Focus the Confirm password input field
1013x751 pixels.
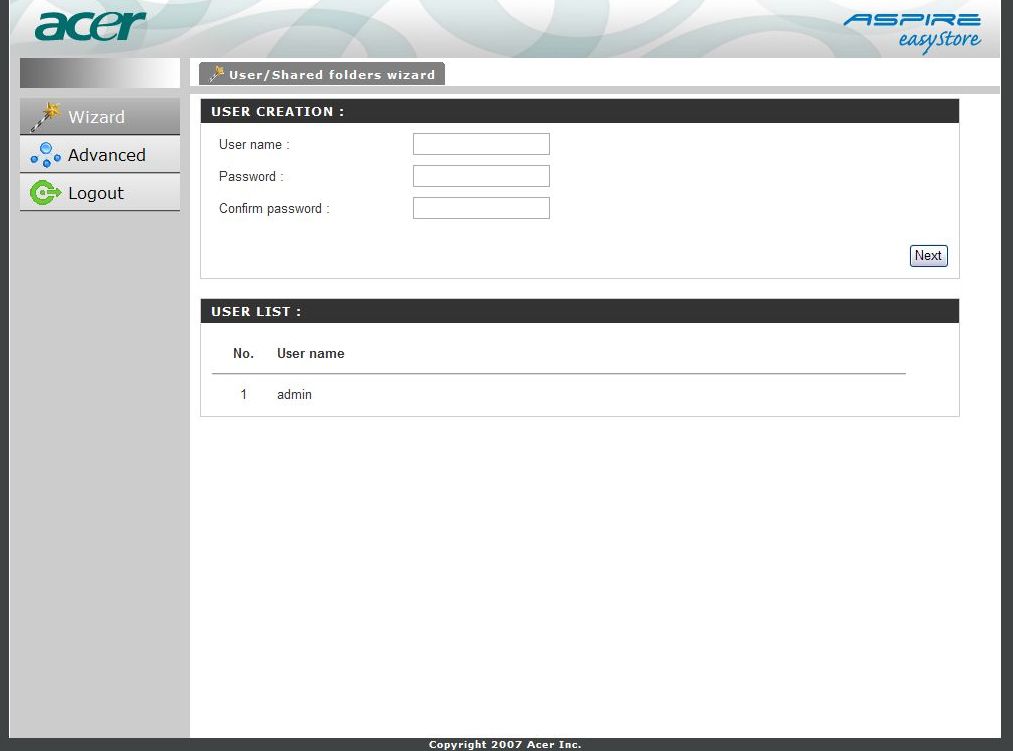pyautogui.click(x=481, y=208)
